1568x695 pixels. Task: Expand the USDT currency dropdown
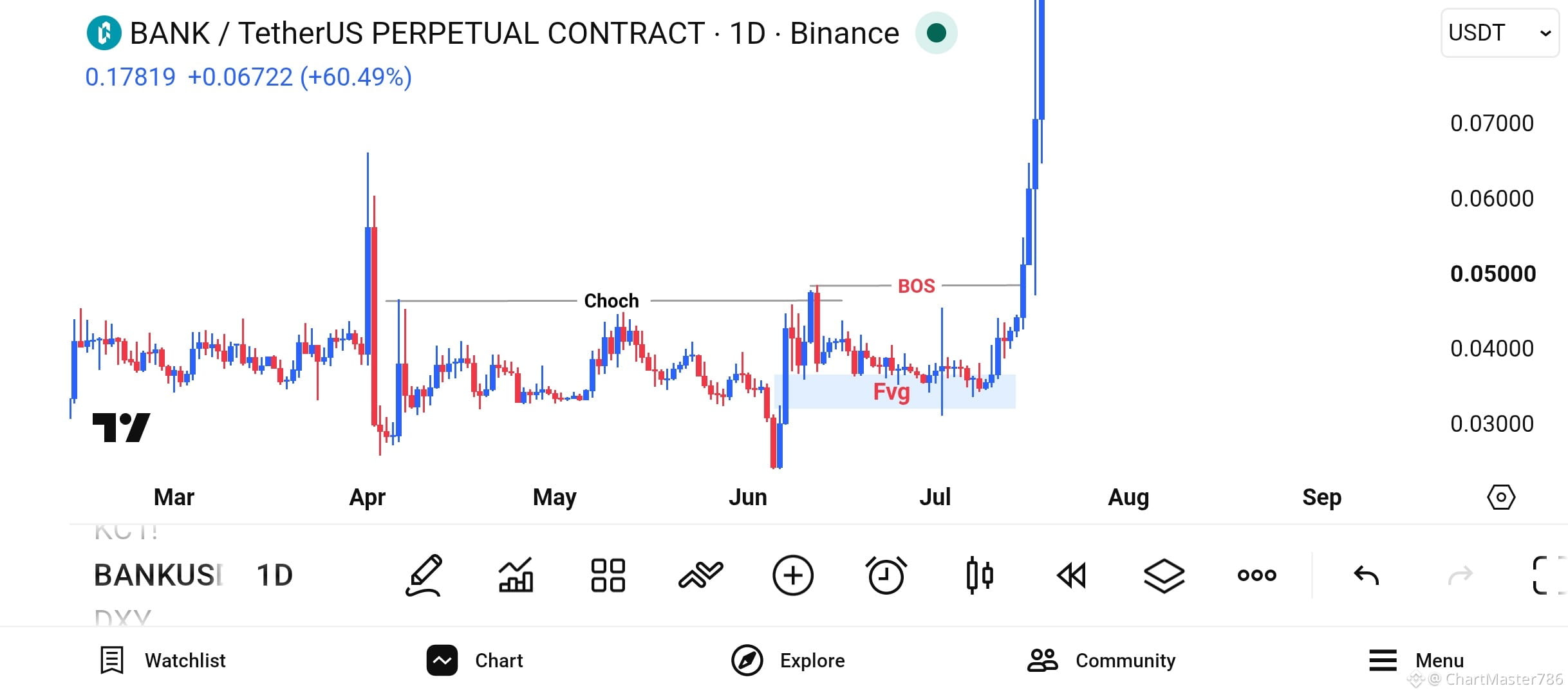point(1499,33)
